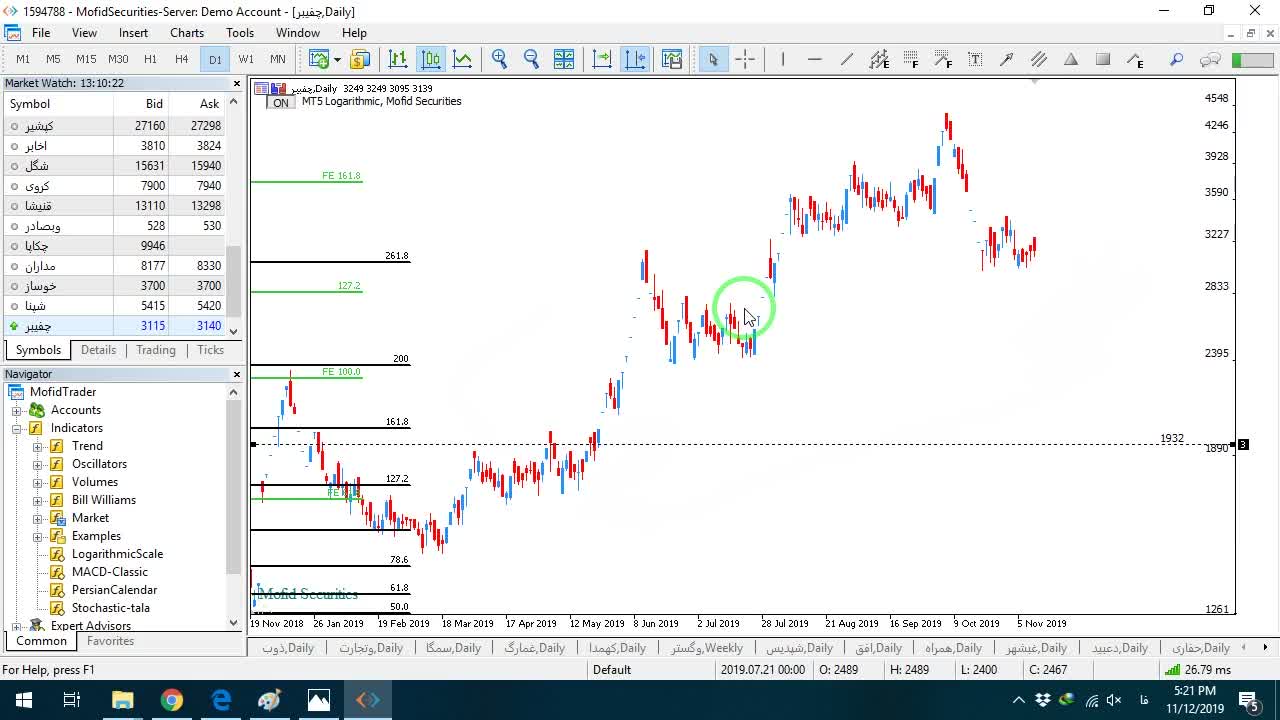1280x720 pixels.
Task: Set timeframe to M1
Action: (23, 59)
